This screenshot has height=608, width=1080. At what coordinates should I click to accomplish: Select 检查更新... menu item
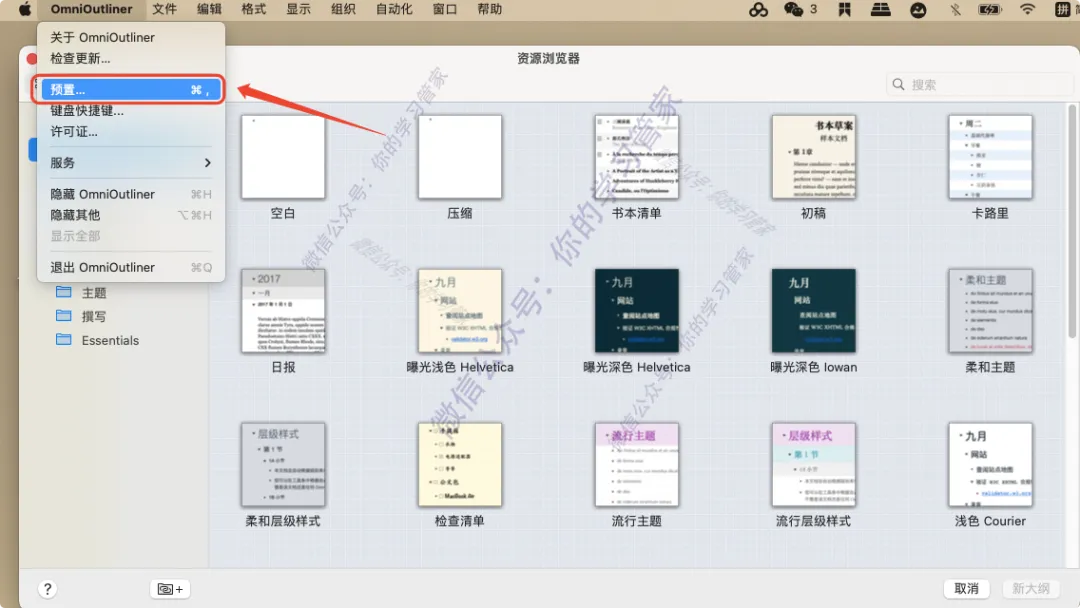click(131, 59)
